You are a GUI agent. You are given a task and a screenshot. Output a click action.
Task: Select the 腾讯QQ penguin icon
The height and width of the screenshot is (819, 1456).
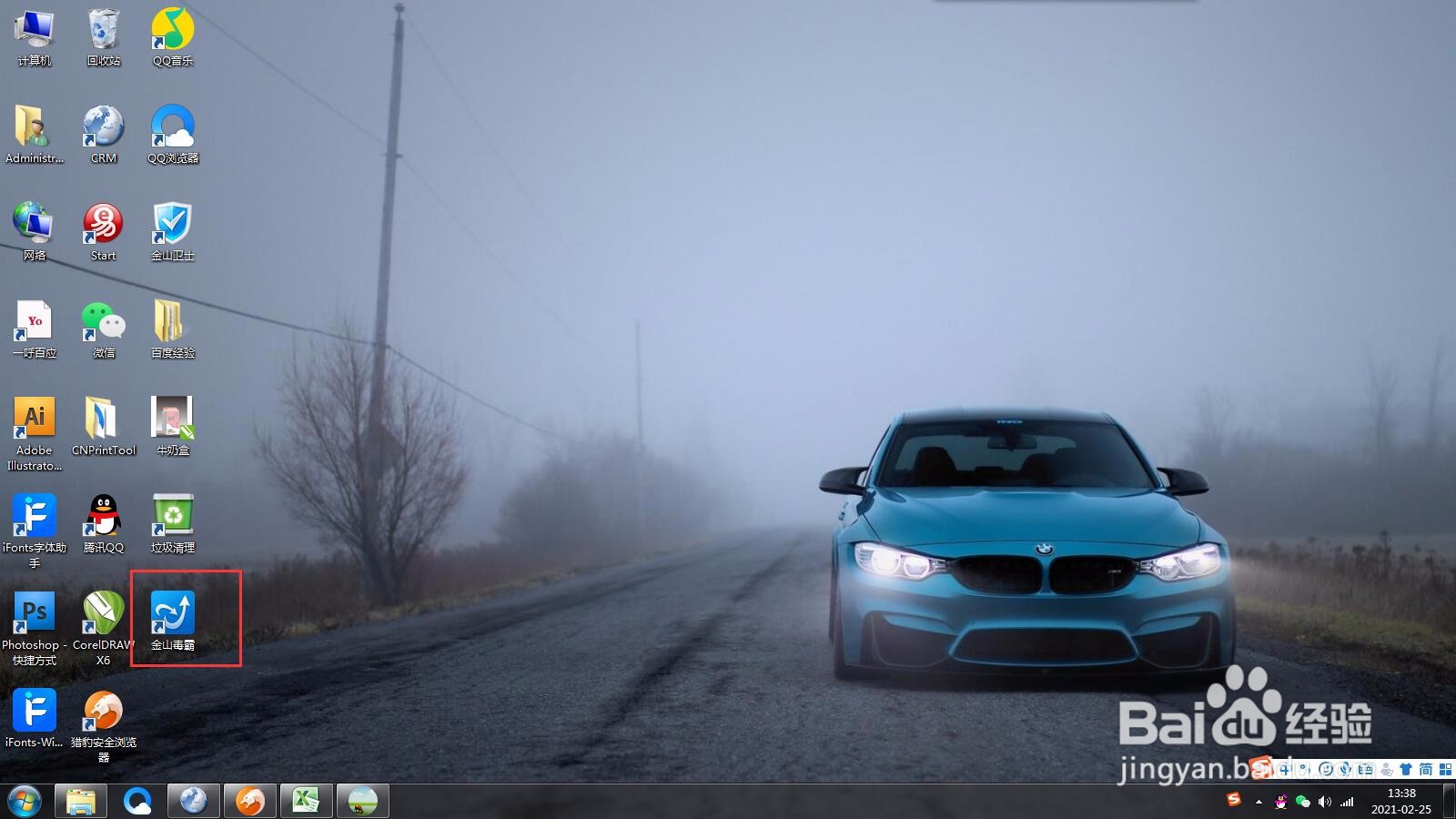[x=104, y=524]
